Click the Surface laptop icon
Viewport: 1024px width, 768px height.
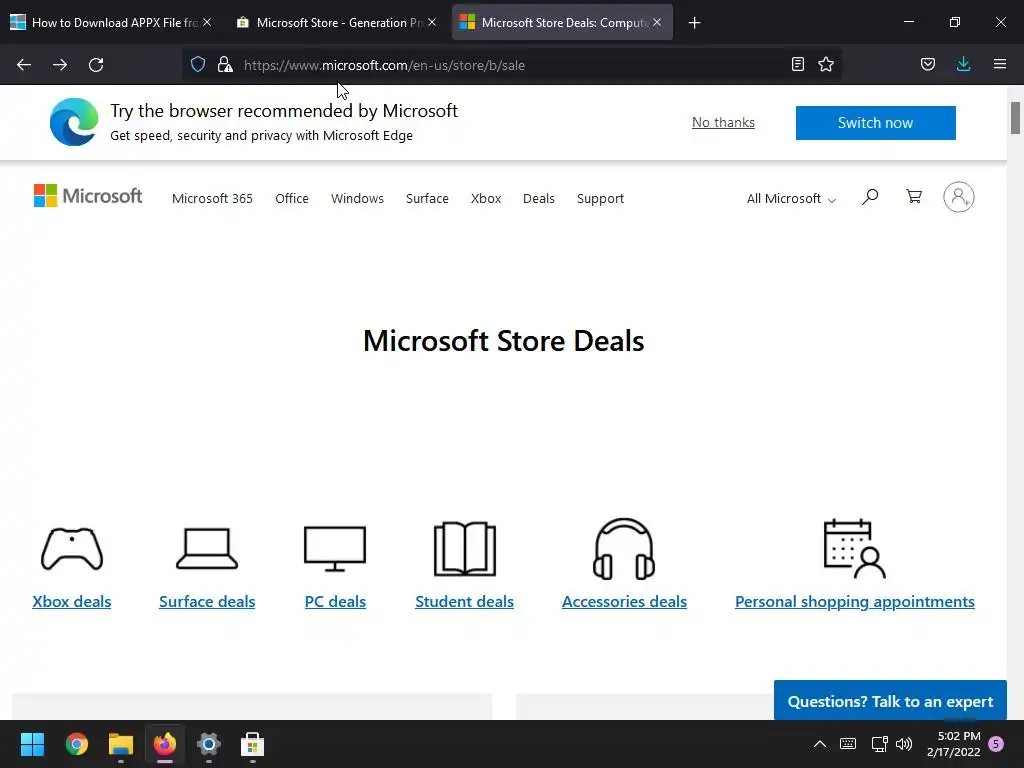[207, 549]
